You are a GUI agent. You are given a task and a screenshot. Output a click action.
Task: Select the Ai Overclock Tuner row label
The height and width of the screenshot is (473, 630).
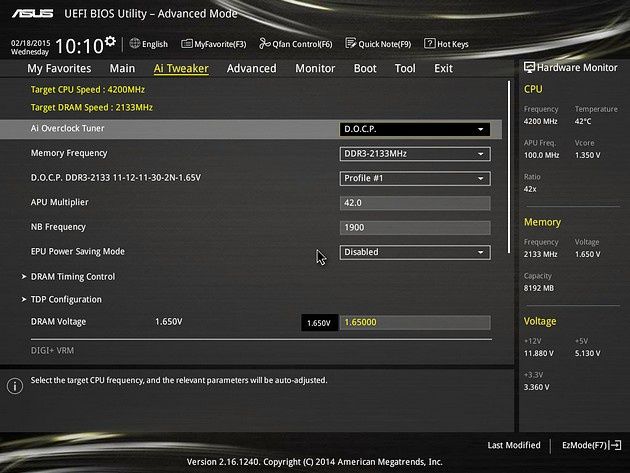tap(68, 128)
